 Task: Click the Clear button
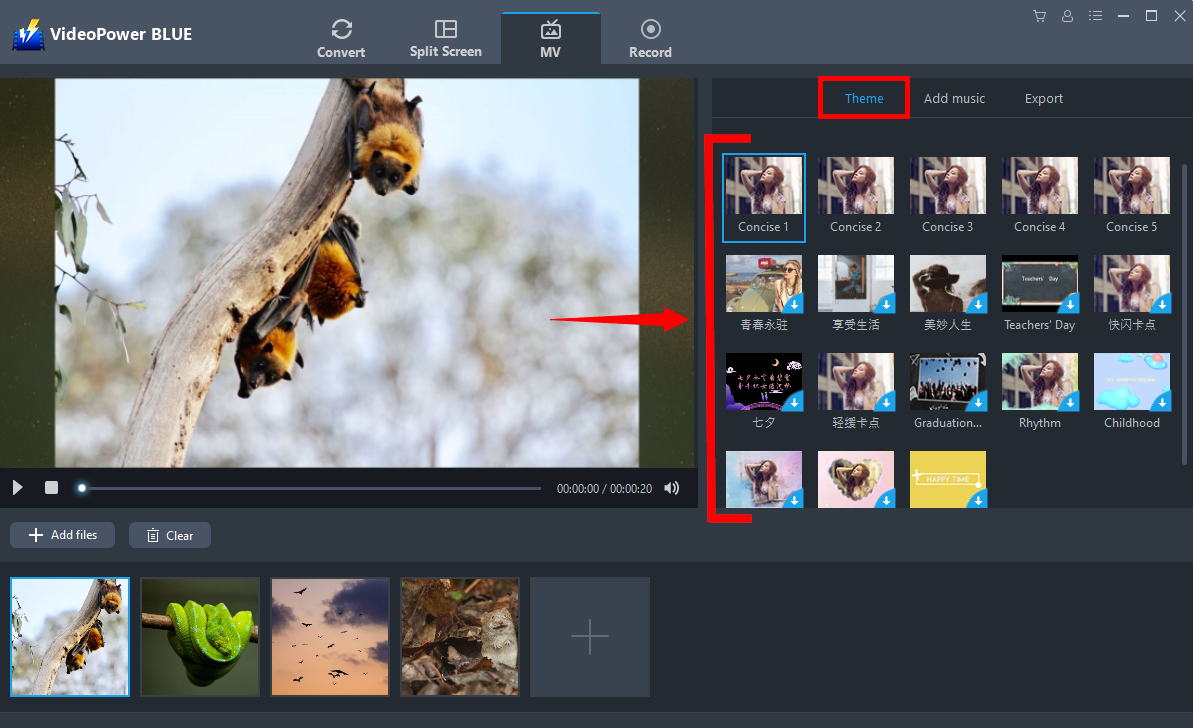click(x=170, y=535)
